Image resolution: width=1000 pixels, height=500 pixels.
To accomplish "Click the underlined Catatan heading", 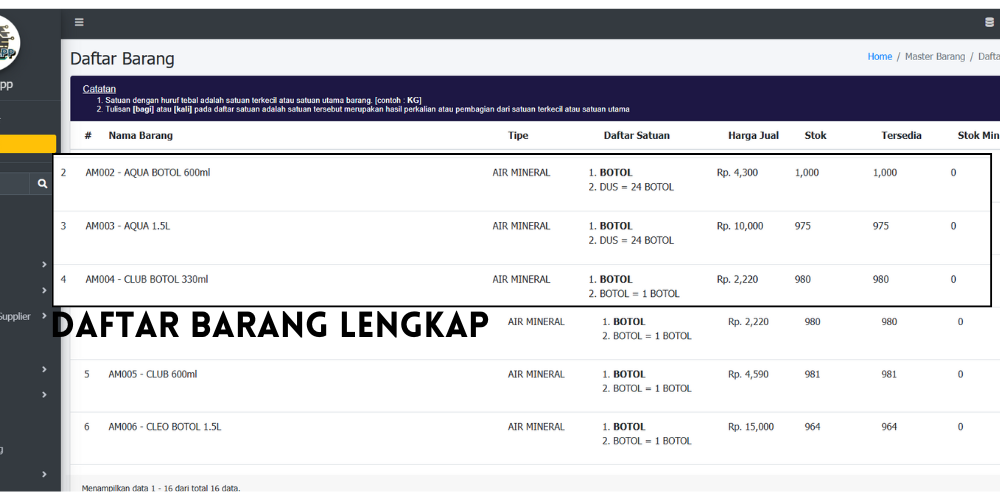I will (99, 89).
